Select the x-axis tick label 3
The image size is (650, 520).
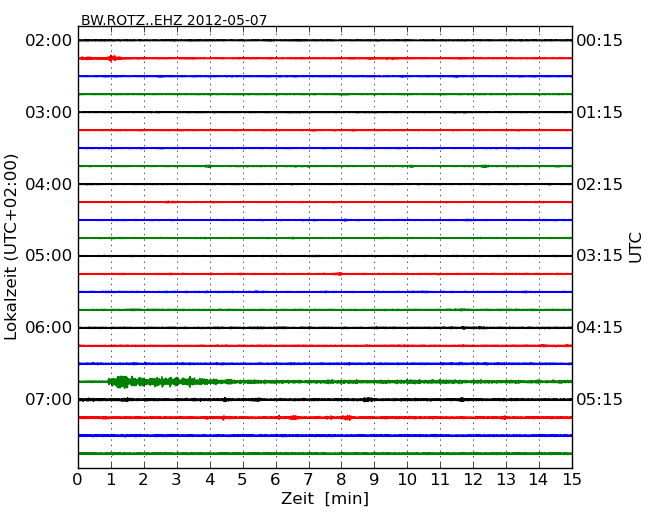click(x=177, y=479)
